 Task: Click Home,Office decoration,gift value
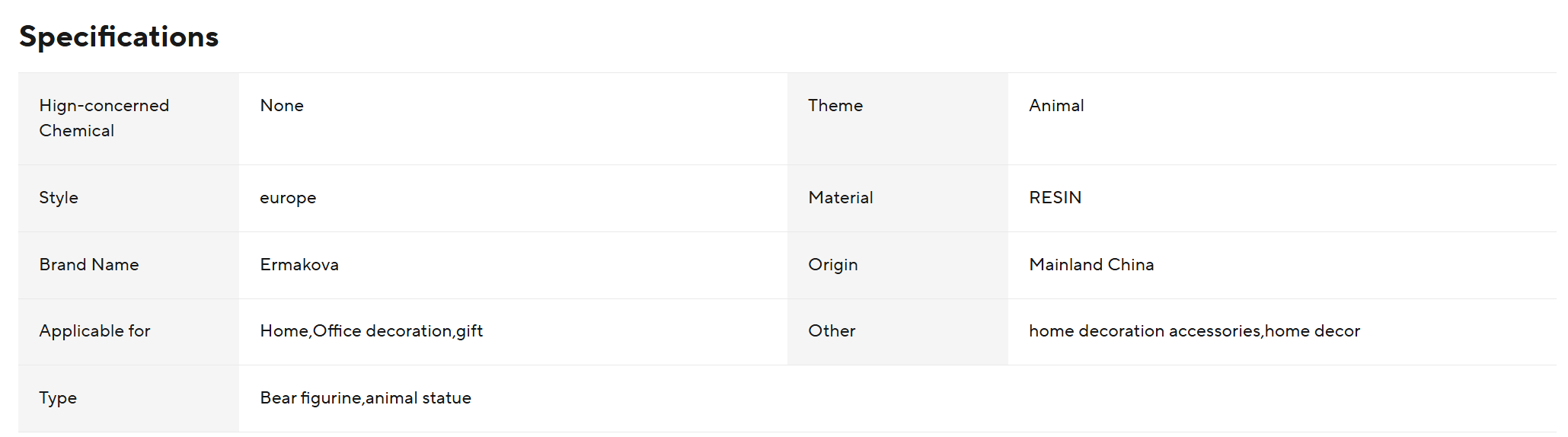coord(372,331)
